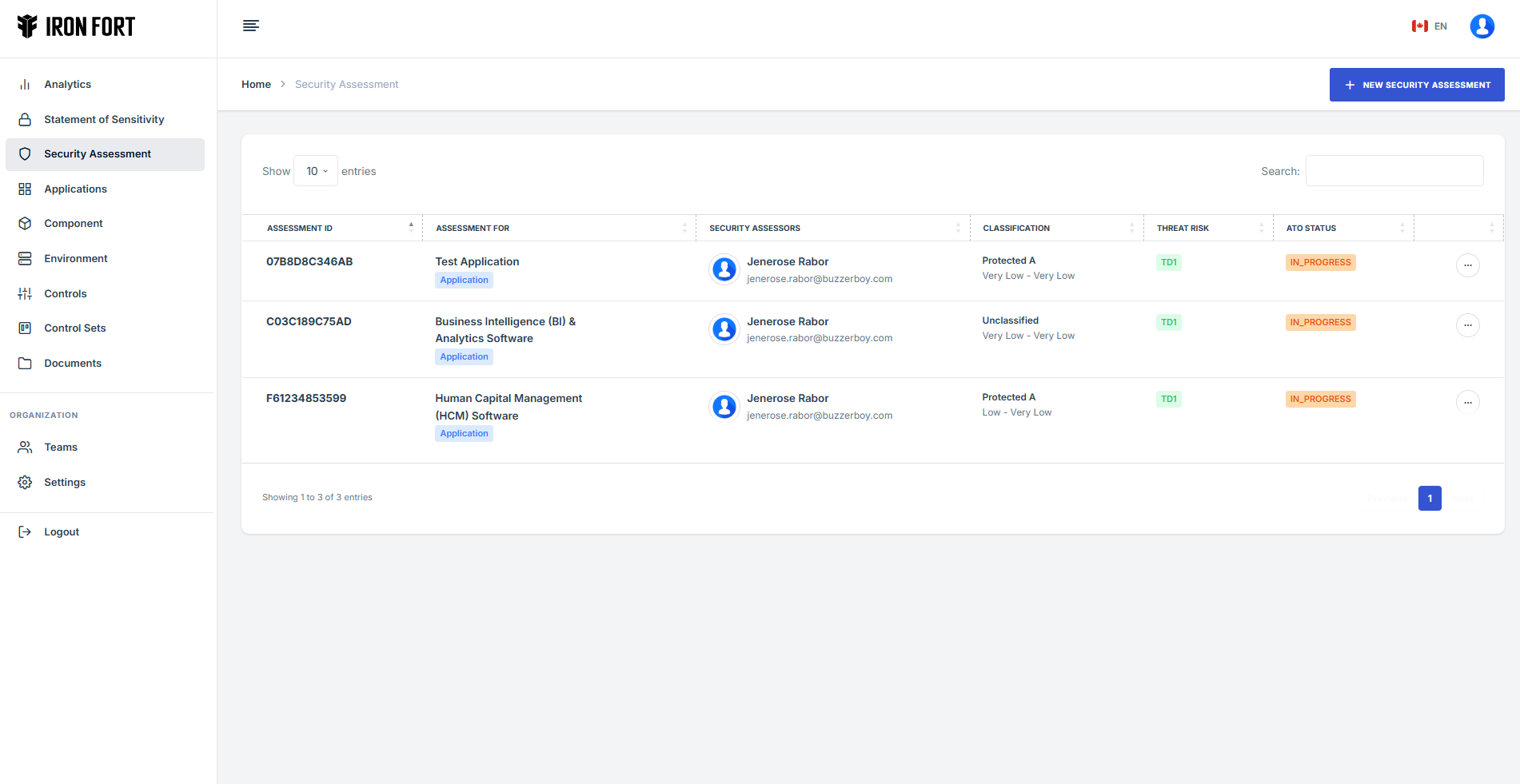
Task: Open Component cube icon in sidebar
Action: [x=25, y=224]
